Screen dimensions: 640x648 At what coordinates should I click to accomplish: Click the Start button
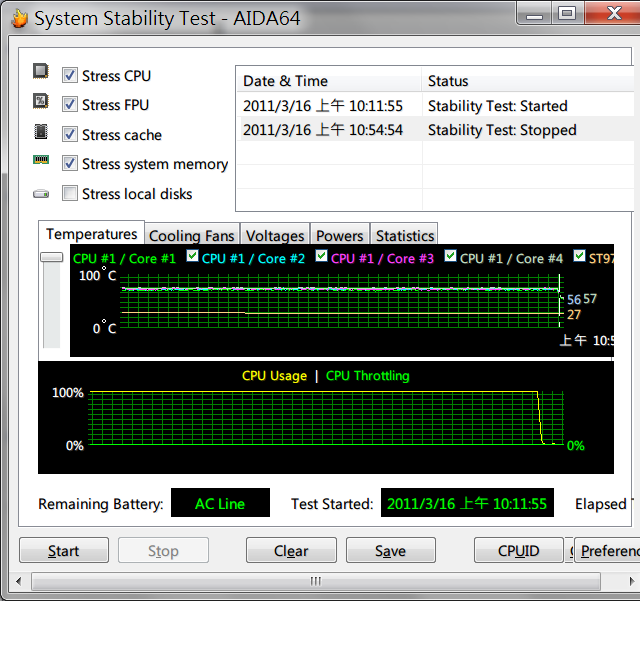pos(64,550)
